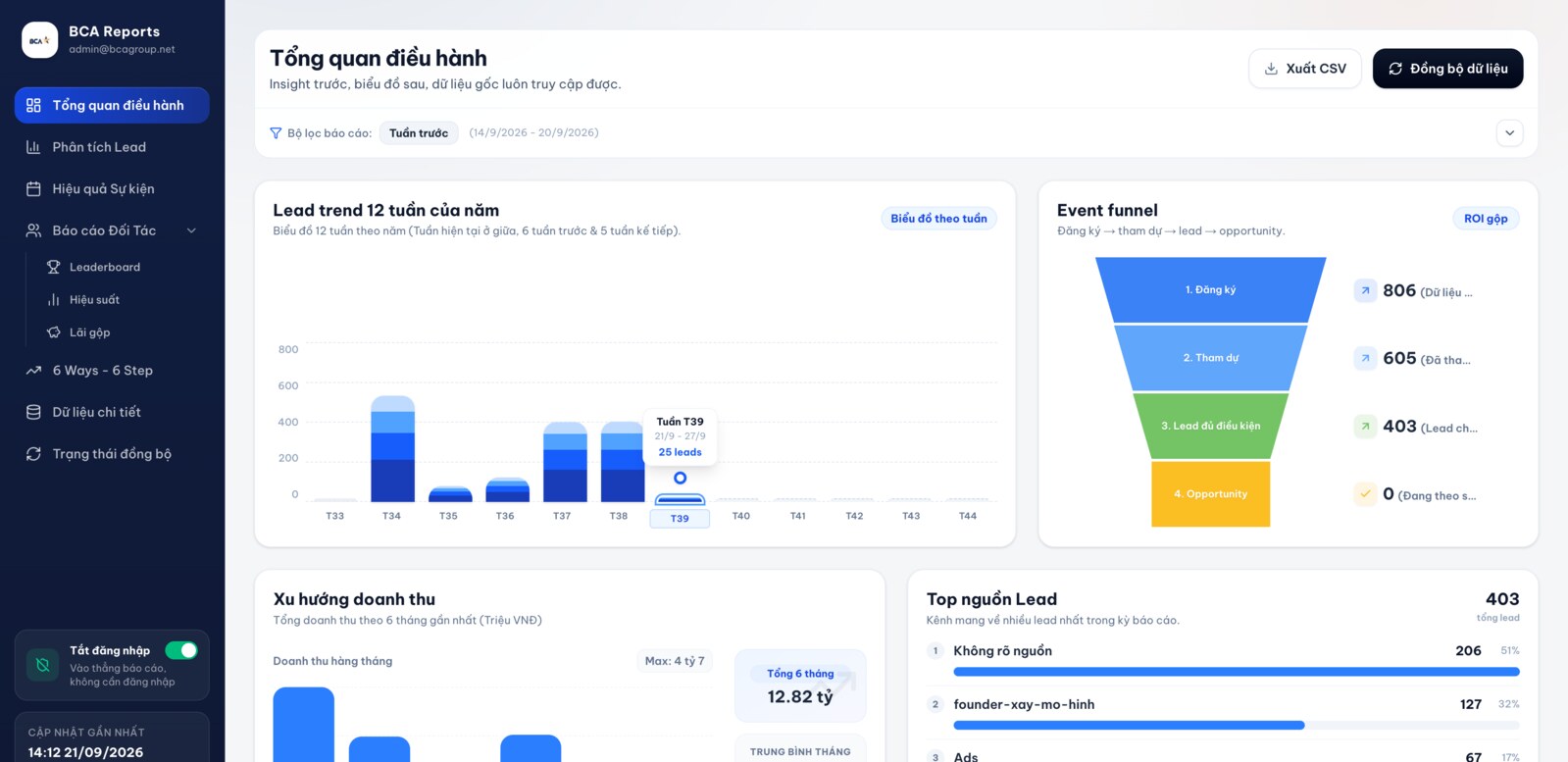Navigate to Dữ liệu chi tiết
The height and width of the screenshot is (762, 1568).
pyautogui.click(x=112, y=412)
